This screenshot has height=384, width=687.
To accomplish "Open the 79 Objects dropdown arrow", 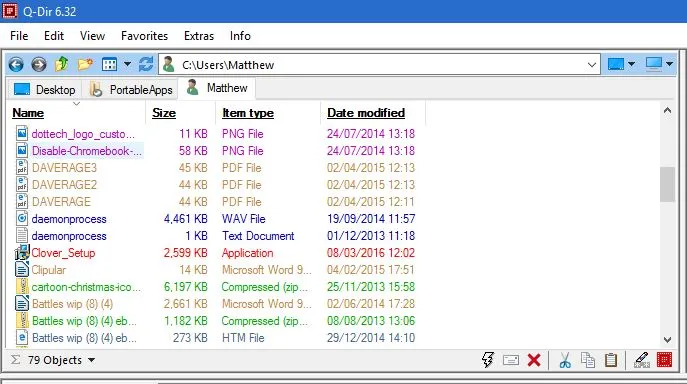I will coord(91,360).
